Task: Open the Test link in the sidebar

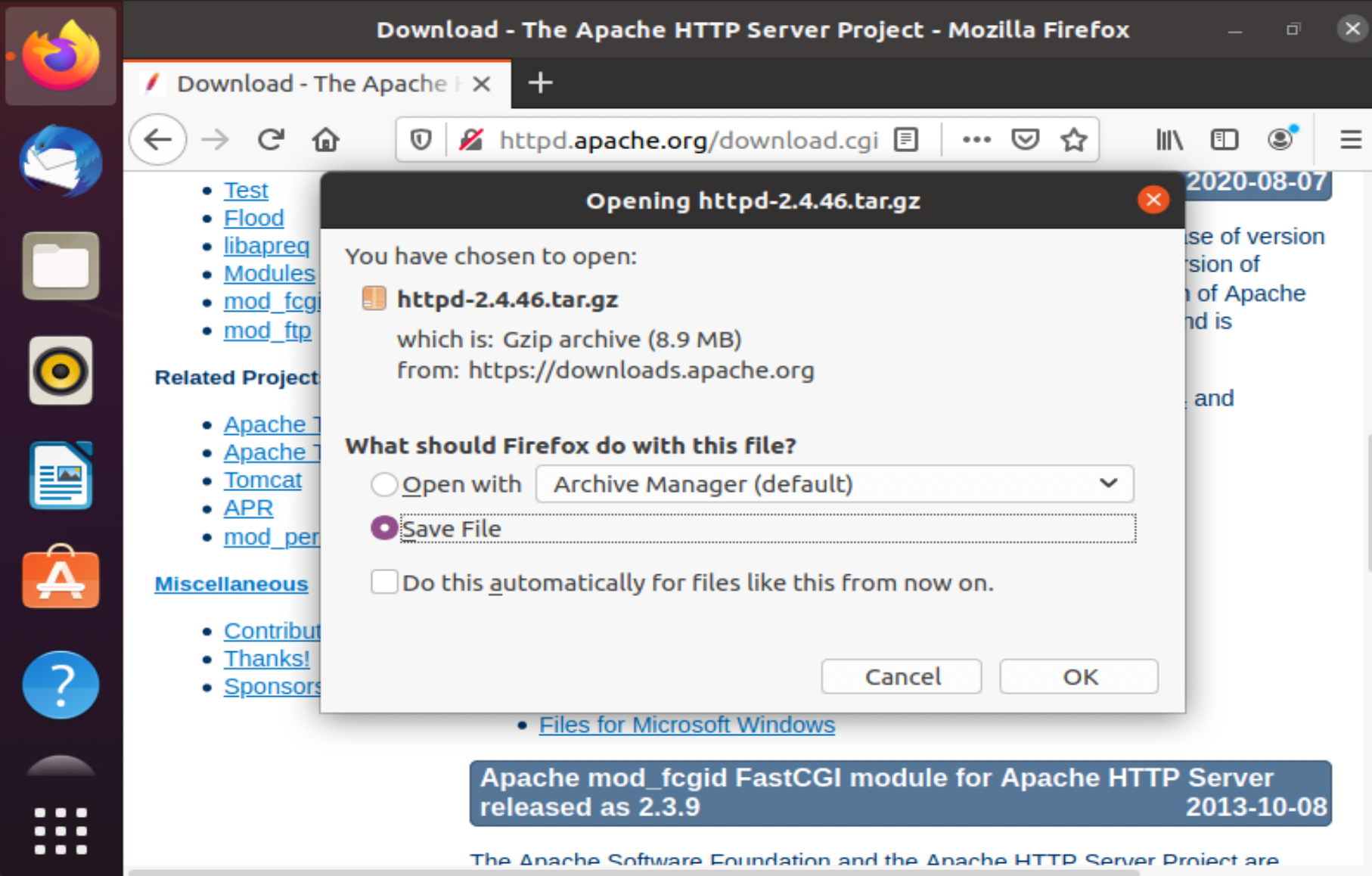Action: click(x=246, y=190)
